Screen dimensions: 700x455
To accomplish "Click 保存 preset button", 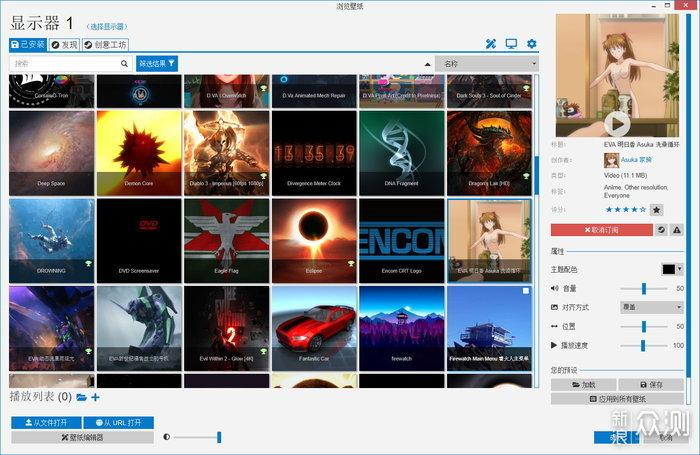I will 651,384.
